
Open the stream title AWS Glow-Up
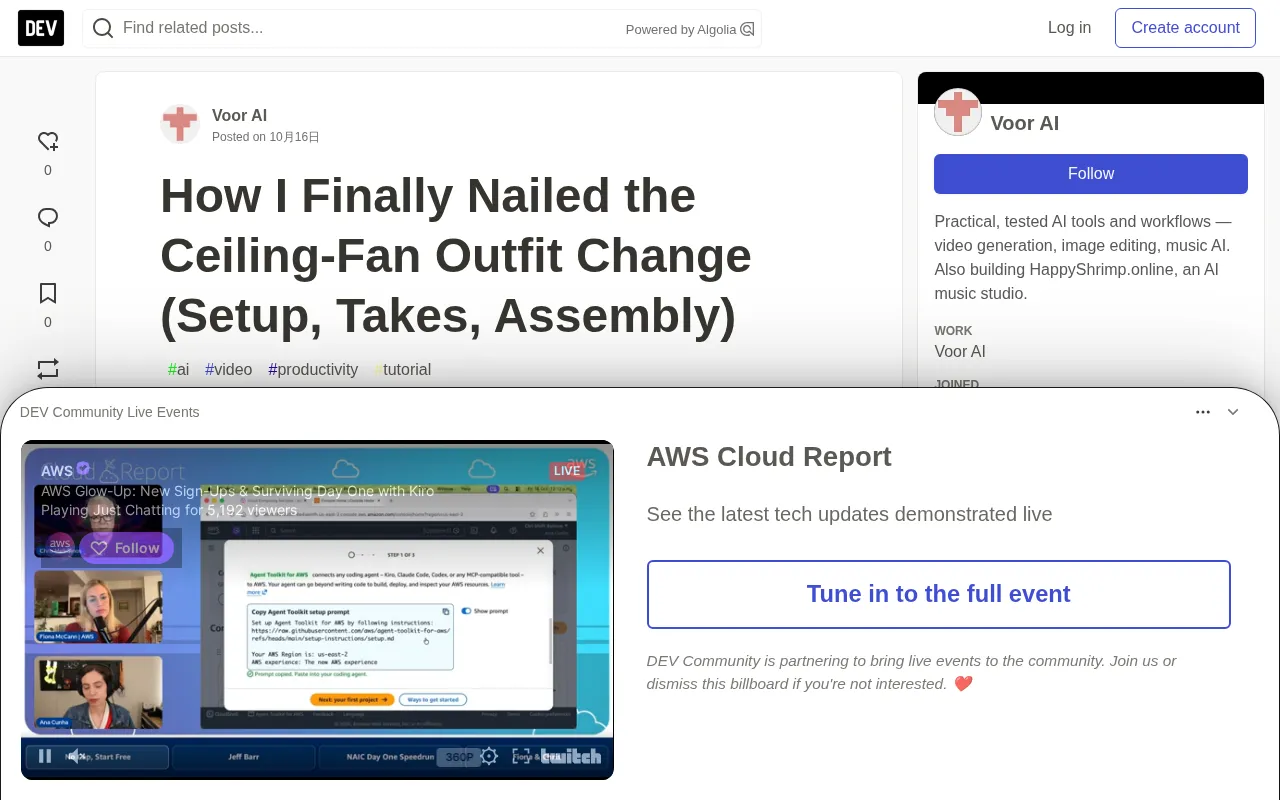click(x=238, y=491)
